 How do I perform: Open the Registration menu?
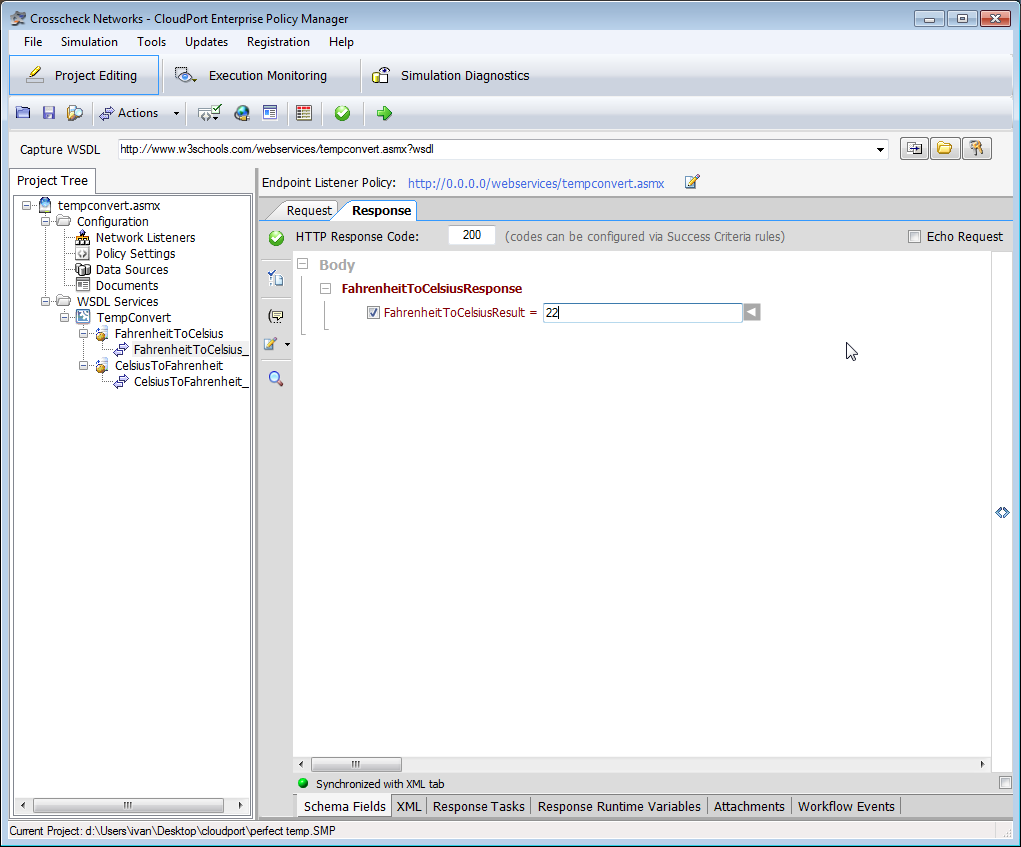[278, 42]
